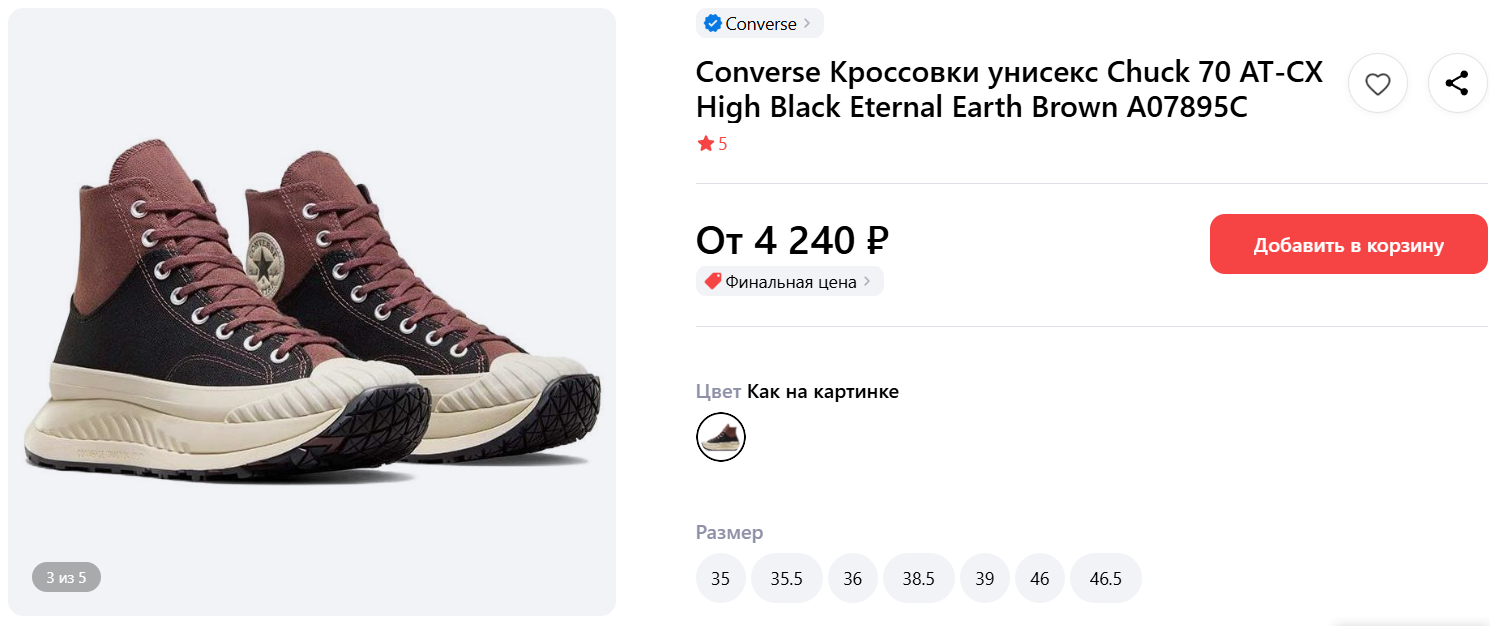The width and height of the screenshot is (1496, 626).
Task: Click the share icon button
Action: 1457,84
